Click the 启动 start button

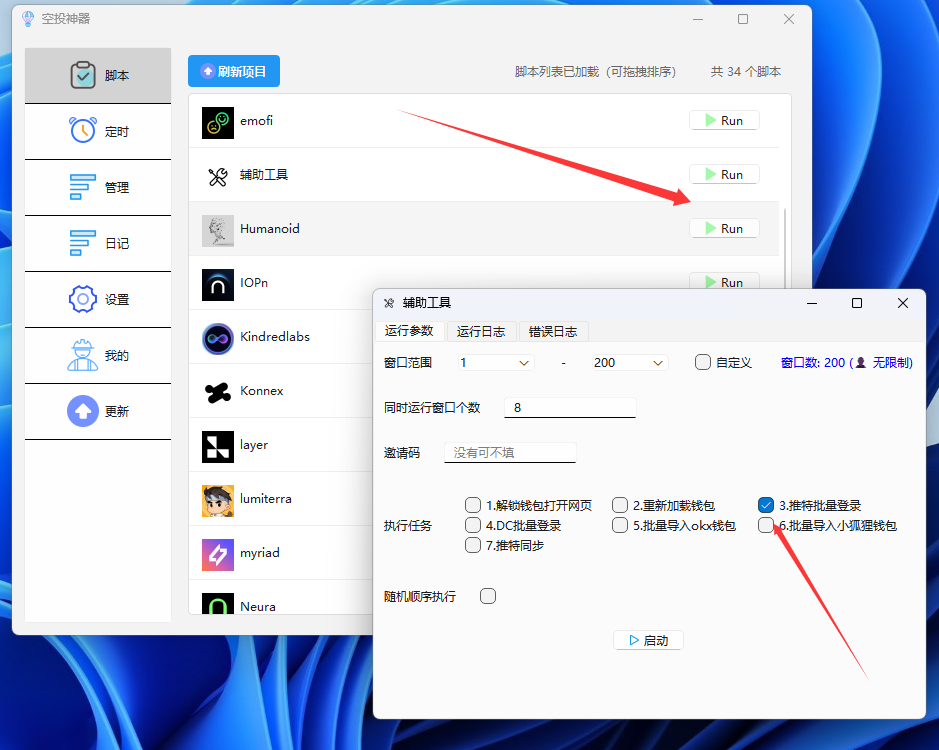[x=647, y=640]
